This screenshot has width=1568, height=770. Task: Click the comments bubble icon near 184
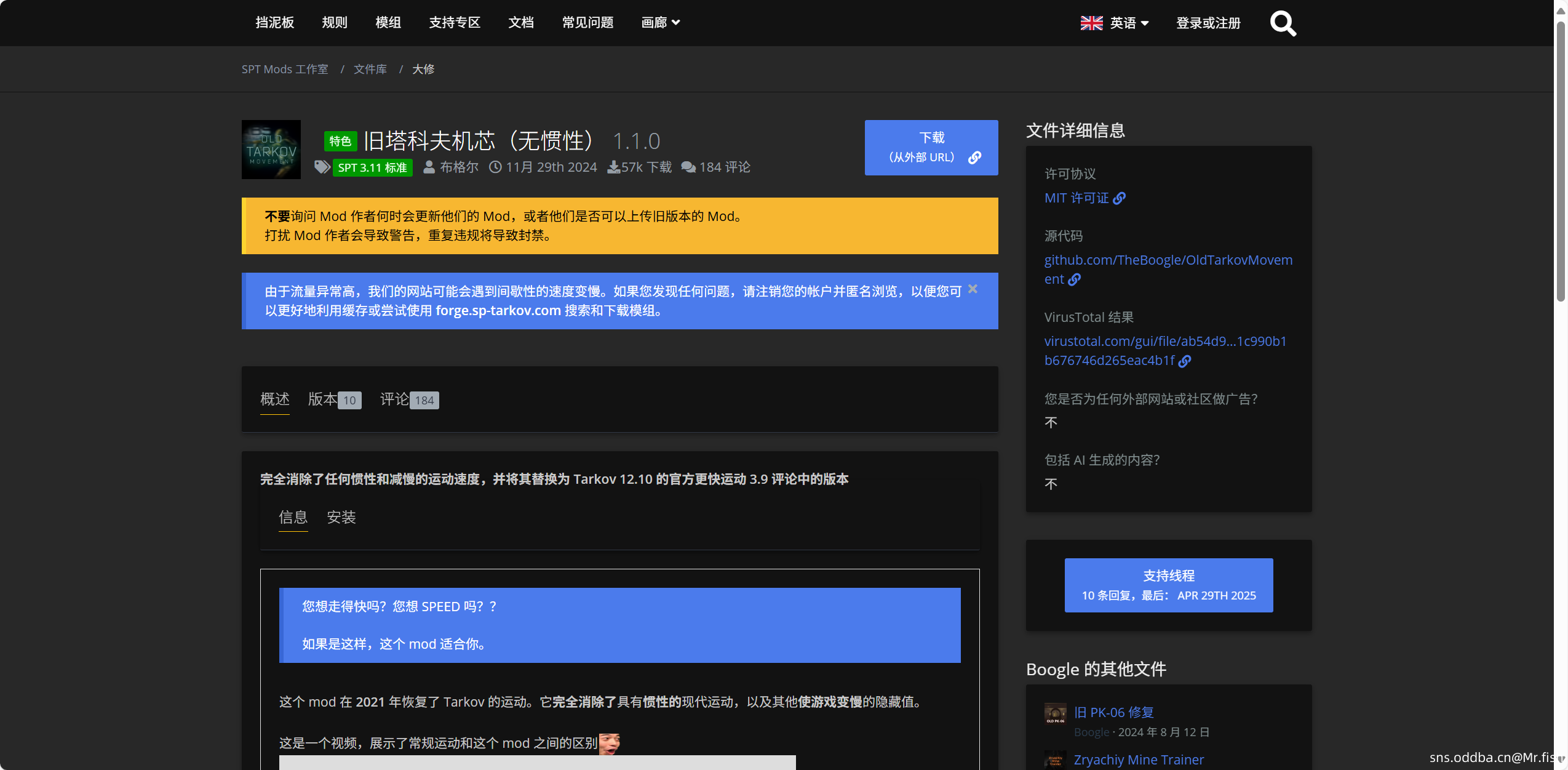pos(688,167)
